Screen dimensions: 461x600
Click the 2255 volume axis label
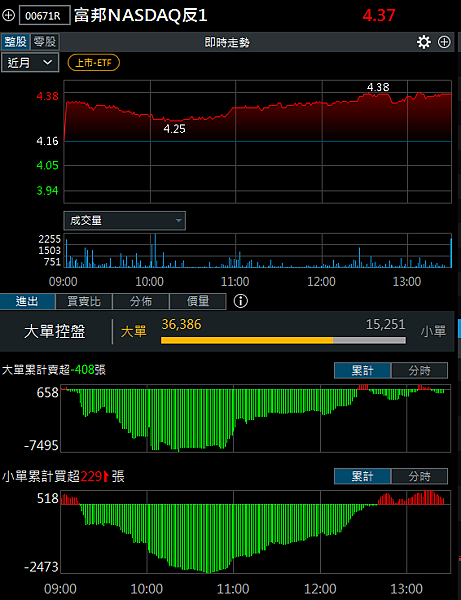point(49,239)
